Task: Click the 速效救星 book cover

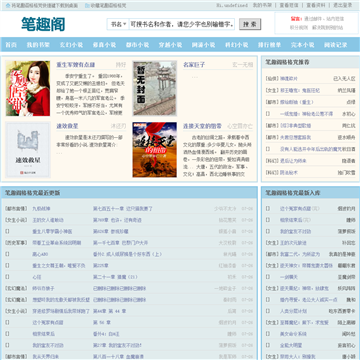Action: [28, 150]
